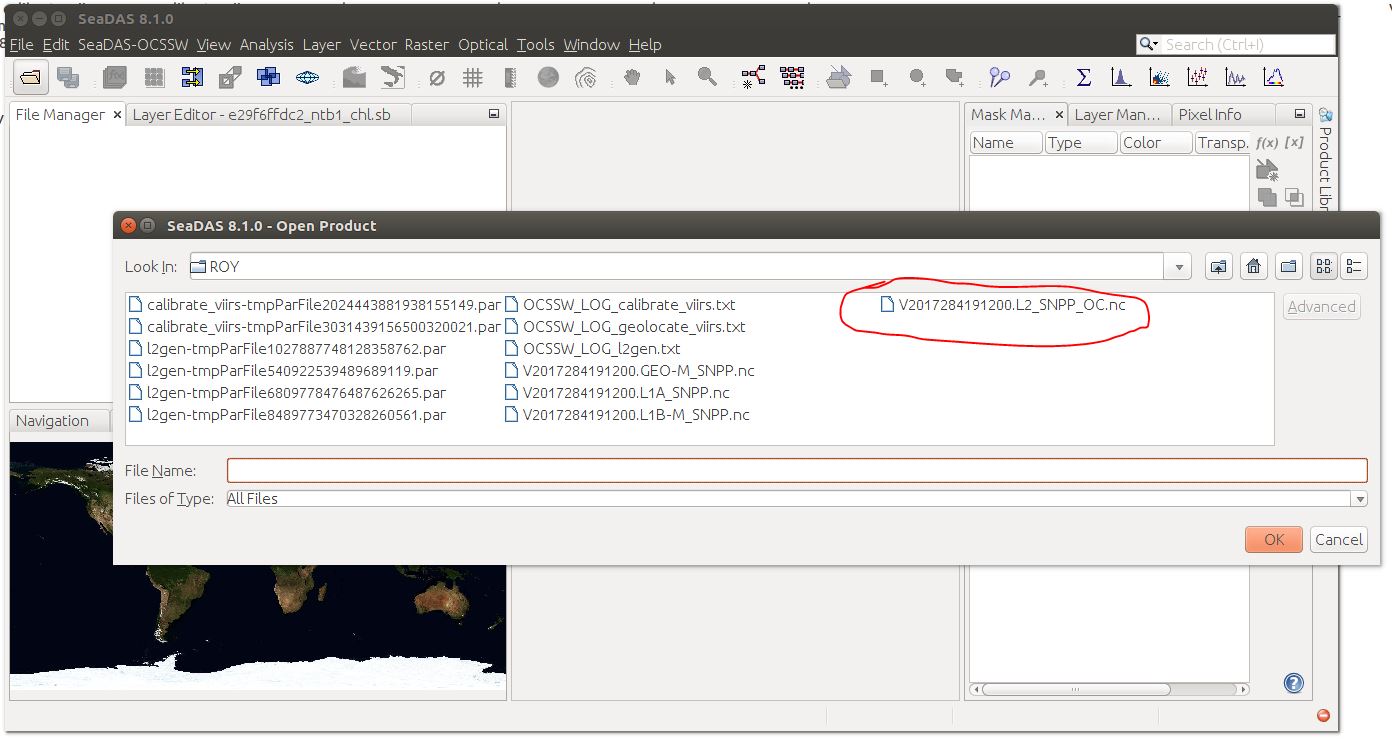Select the draw ellipse geometry tool
This screenshot has height=745, width=1392.
click(917, 77)
